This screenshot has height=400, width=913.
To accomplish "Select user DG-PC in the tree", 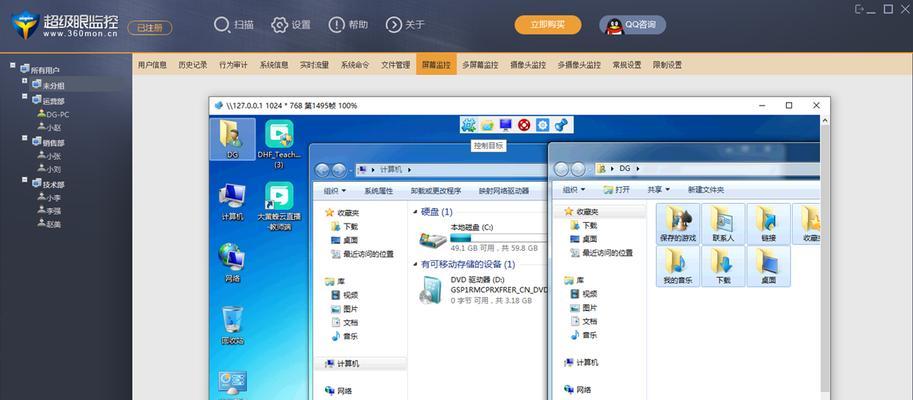I will pyautogui.click(x=53, y=114).
